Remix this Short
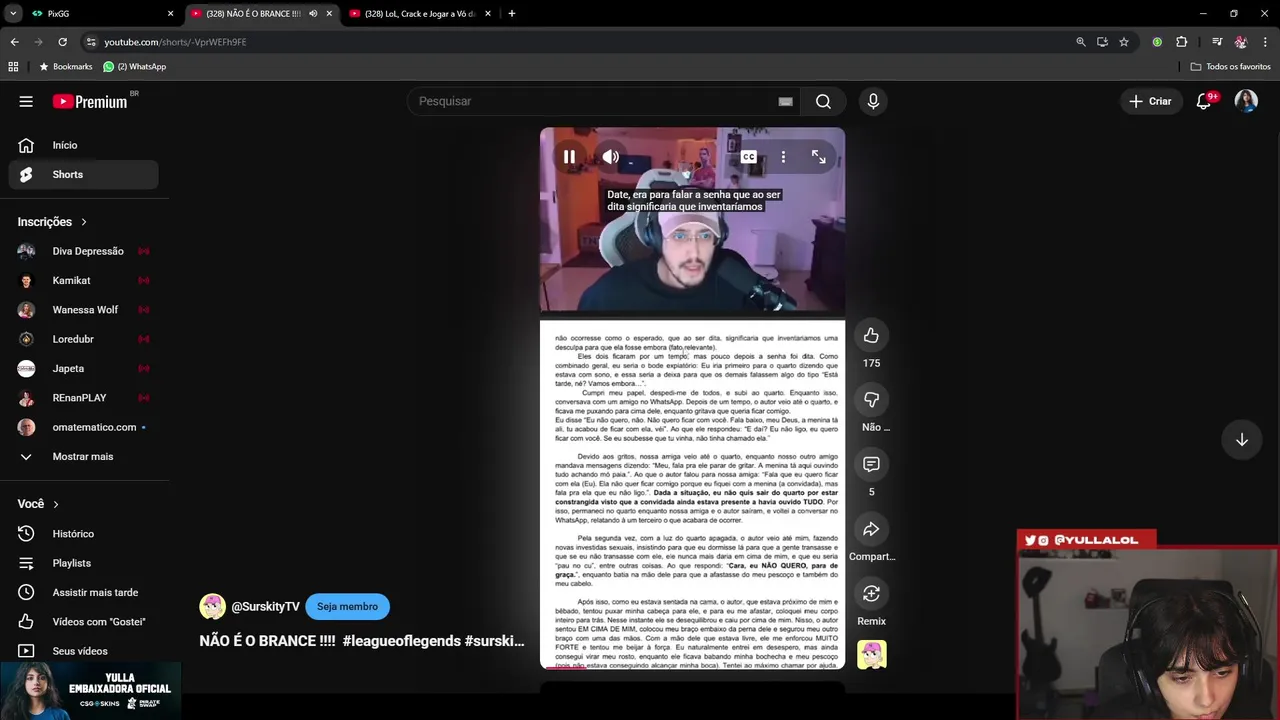 click(871, 594)
